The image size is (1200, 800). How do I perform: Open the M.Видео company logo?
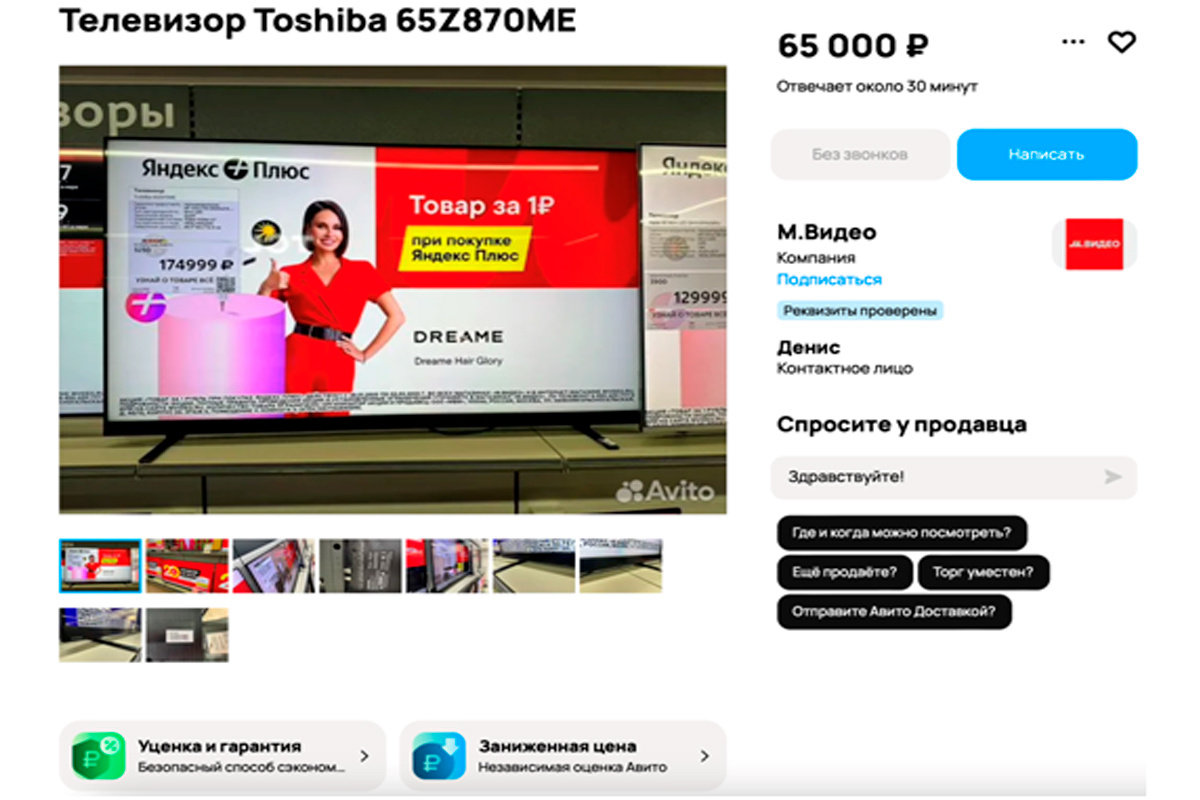[x=1094, y=244]
